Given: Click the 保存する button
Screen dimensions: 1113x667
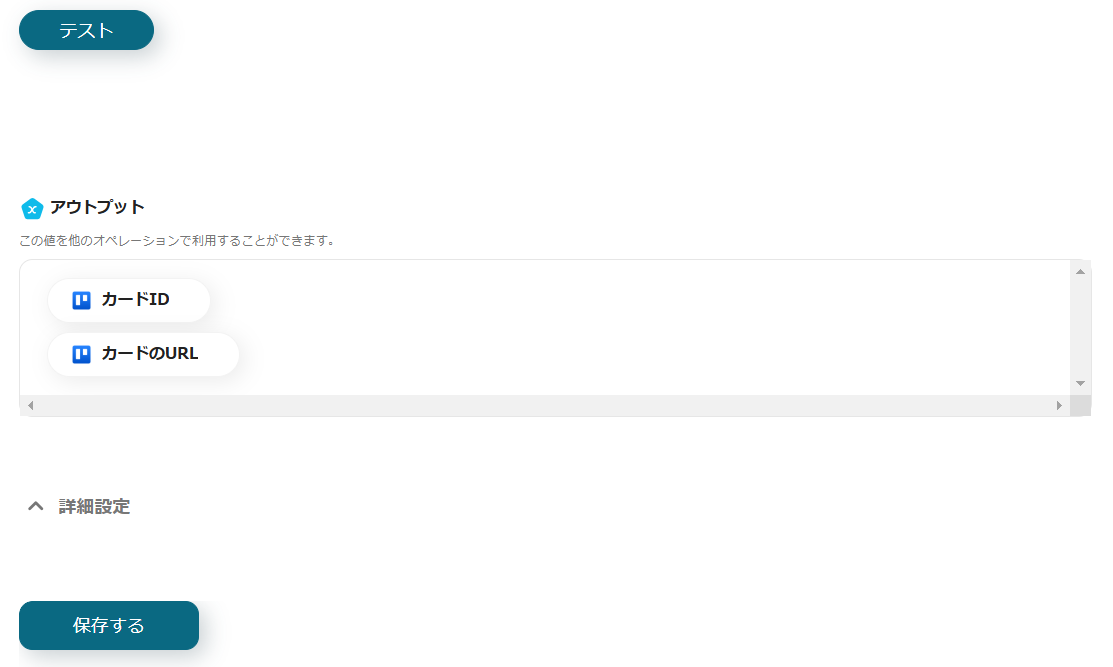Looking at the screenshot, I should [109, 625].
